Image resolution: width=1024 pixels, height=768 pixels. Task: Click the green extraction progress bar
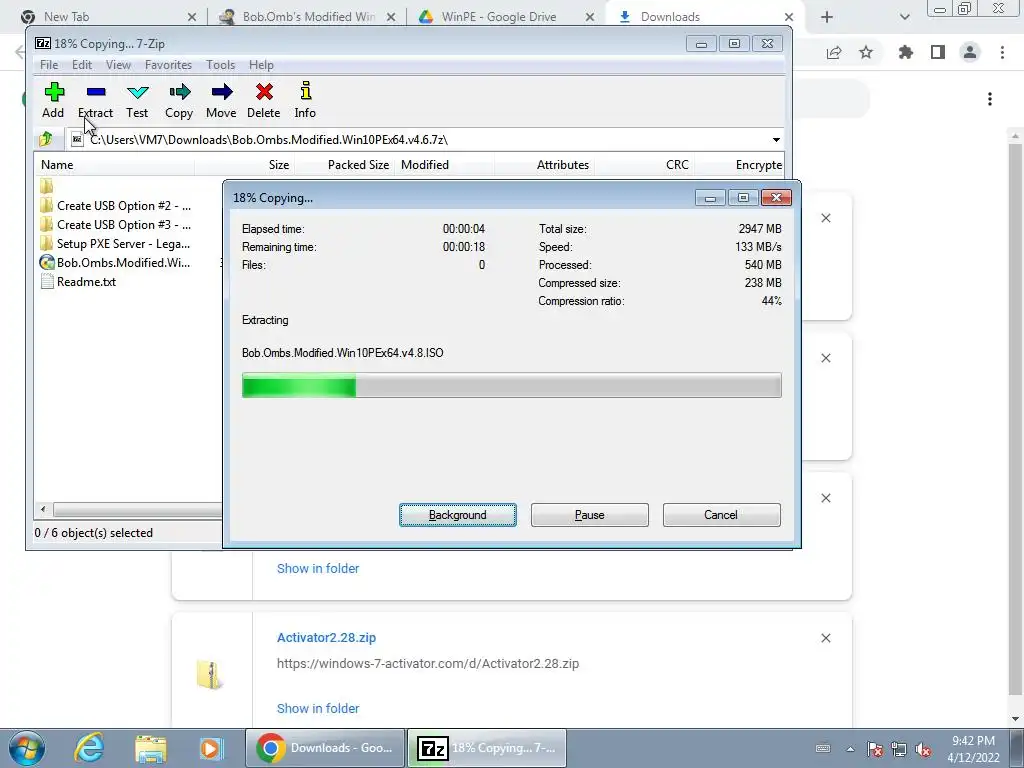[511, 385]
